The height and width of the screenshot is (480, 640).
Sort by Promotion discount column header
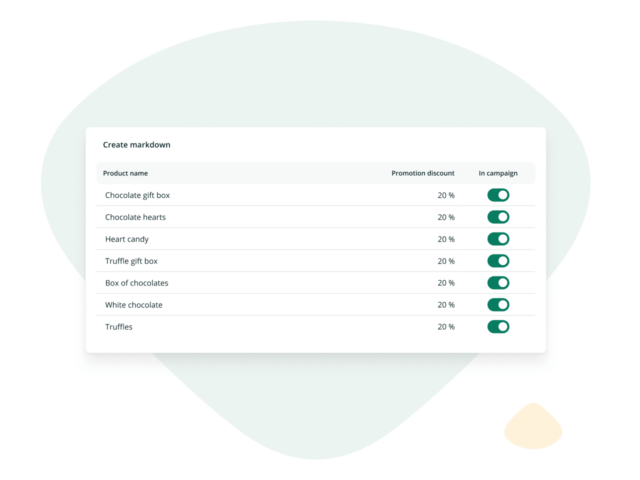pyautogui.click(x=422, y=173)
